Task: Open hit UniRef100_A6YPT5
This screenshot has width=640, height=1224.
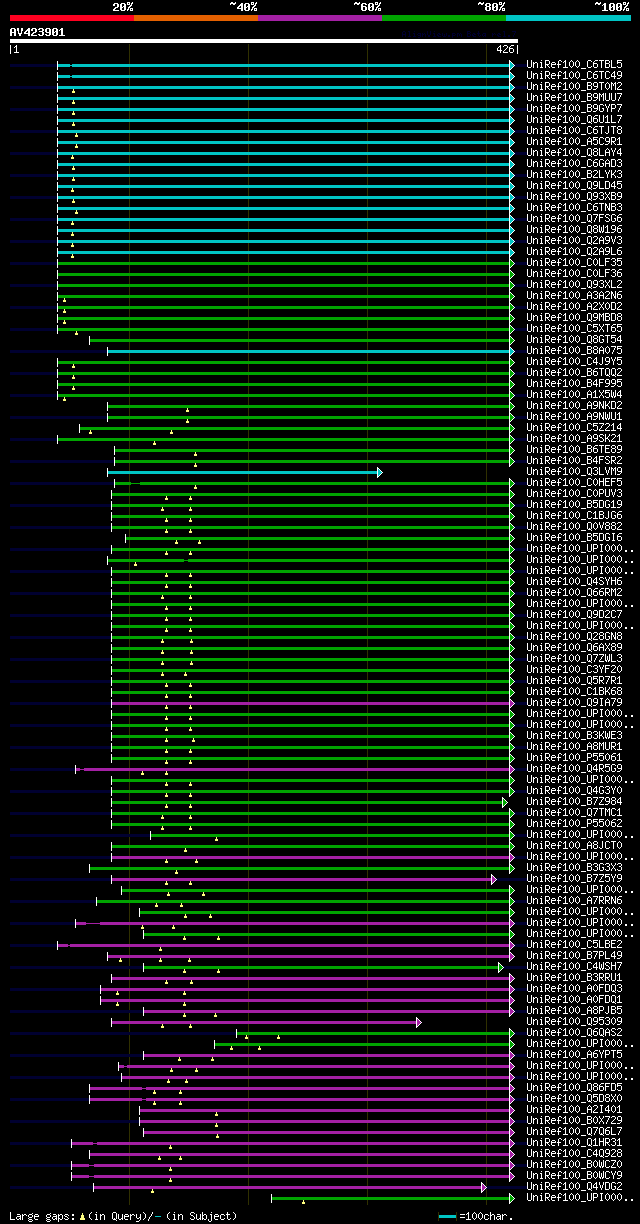Action: (x=575, y=1055)
